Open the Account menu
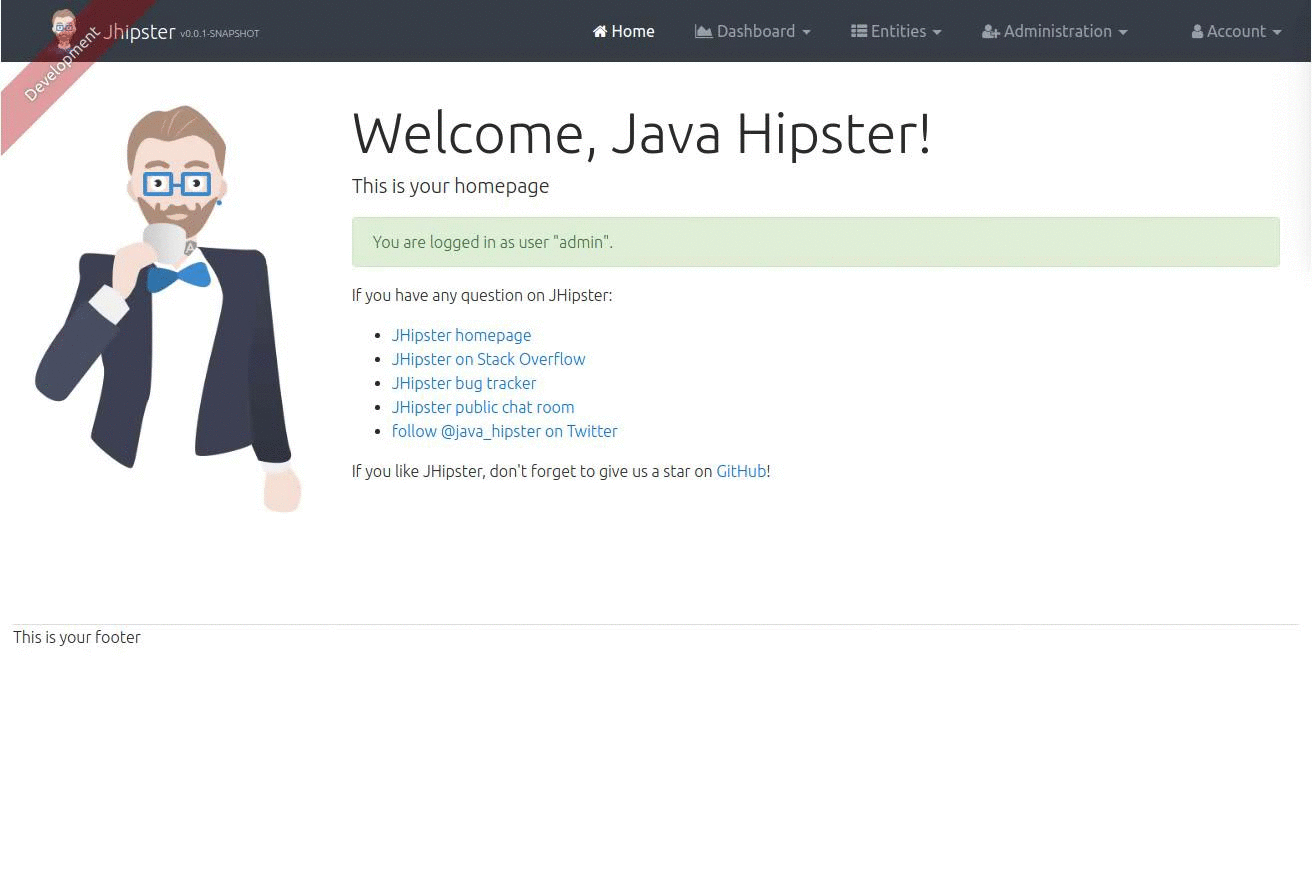 click(1236, 31)
